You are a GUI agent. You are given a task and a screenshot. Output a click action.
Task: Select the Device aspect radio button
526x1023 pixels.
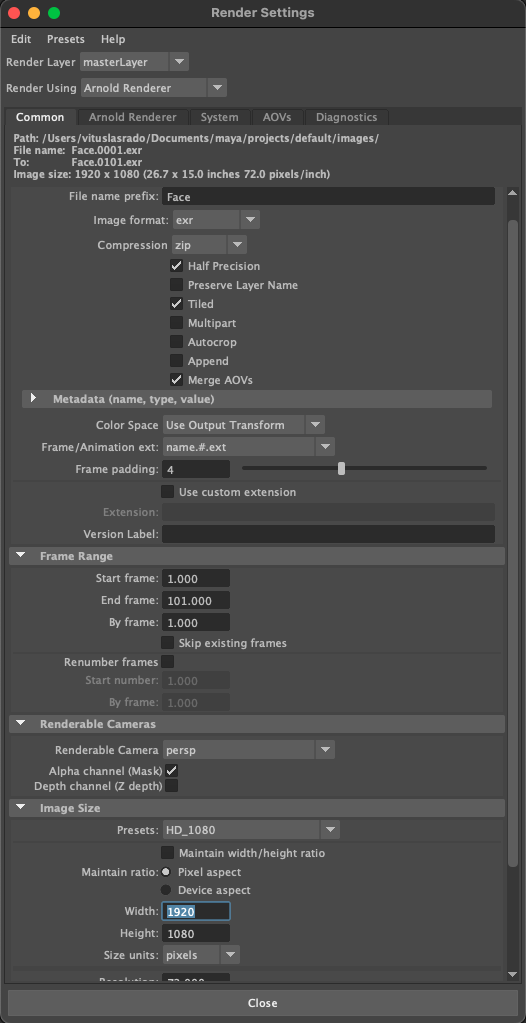tap(166, 890)
